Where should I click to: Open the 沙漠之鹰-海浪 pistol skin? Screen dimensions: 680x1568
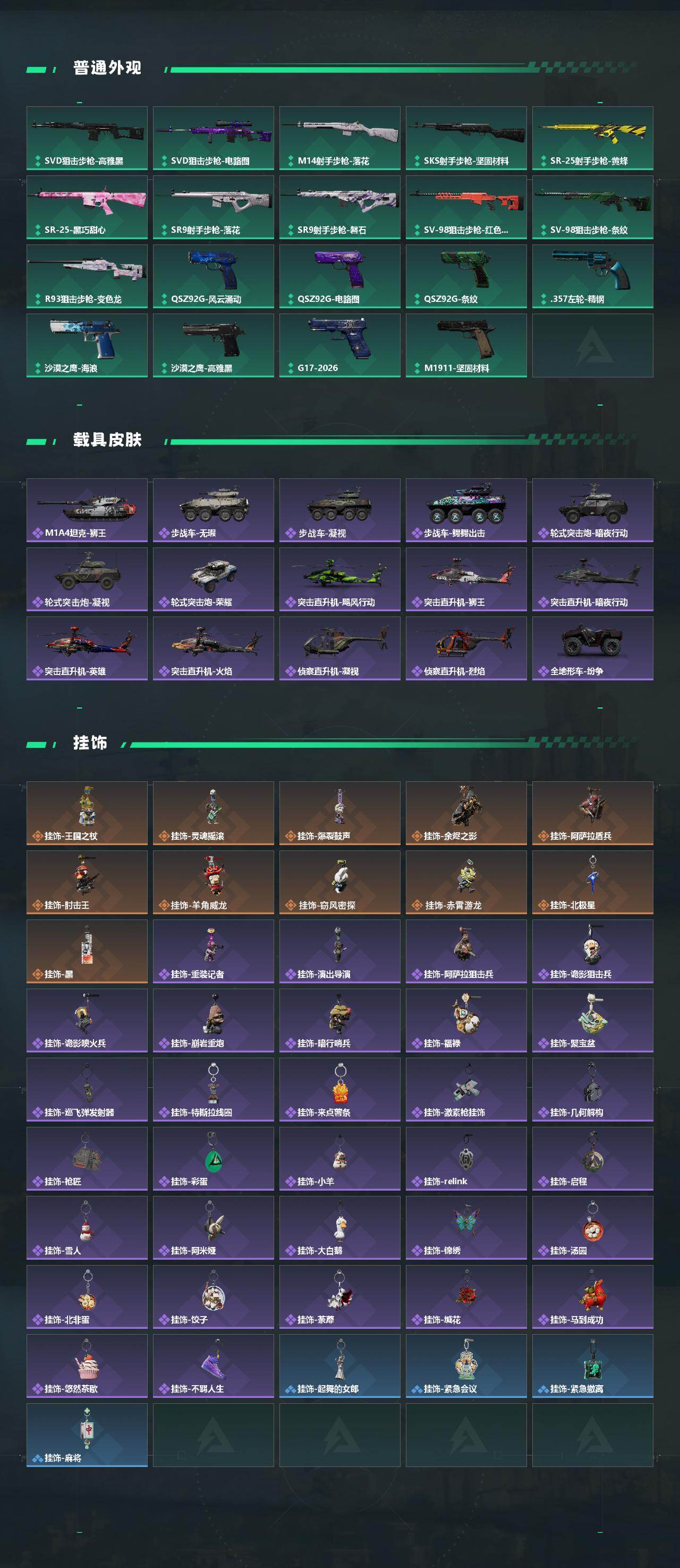pyautogui.click(x=87, y=345)
